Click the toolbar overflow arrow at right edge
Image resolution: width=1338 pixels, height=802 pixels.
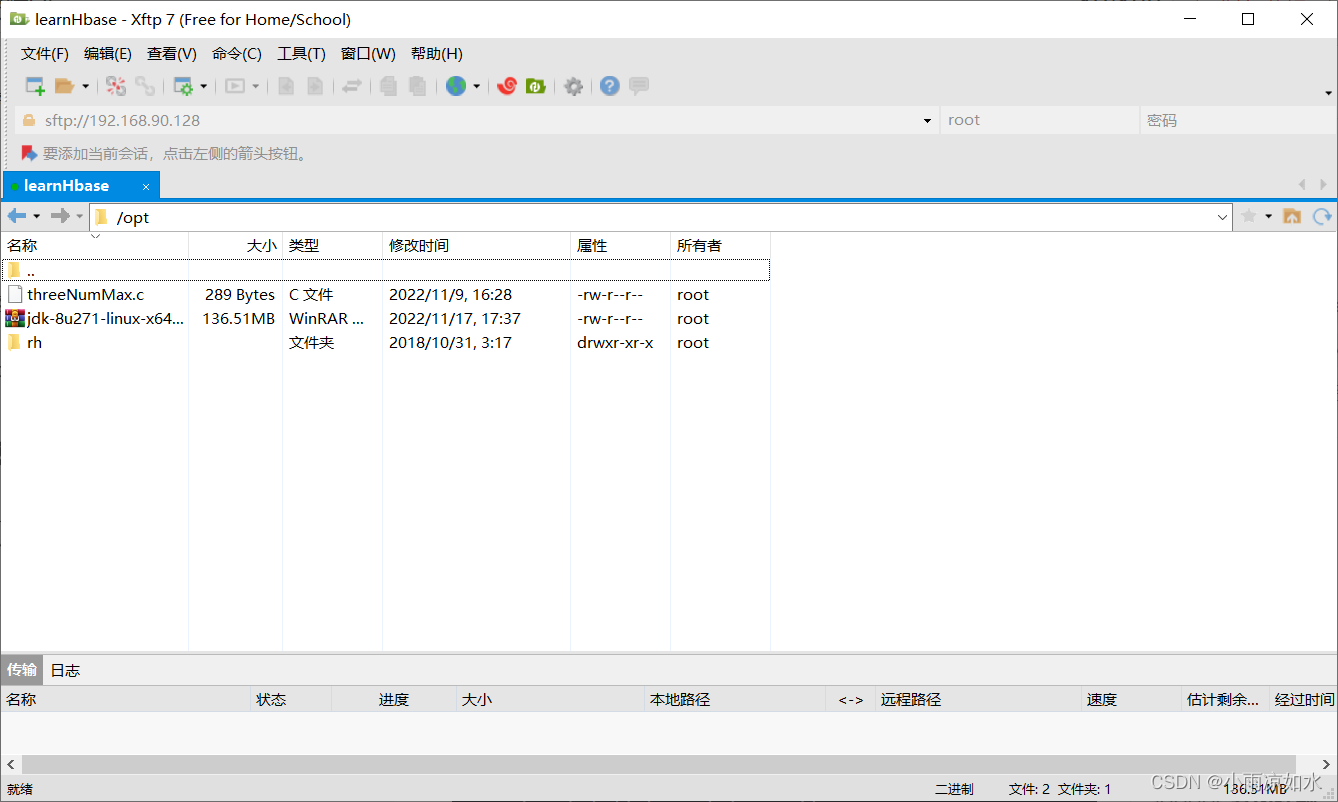pos(1328,93)
